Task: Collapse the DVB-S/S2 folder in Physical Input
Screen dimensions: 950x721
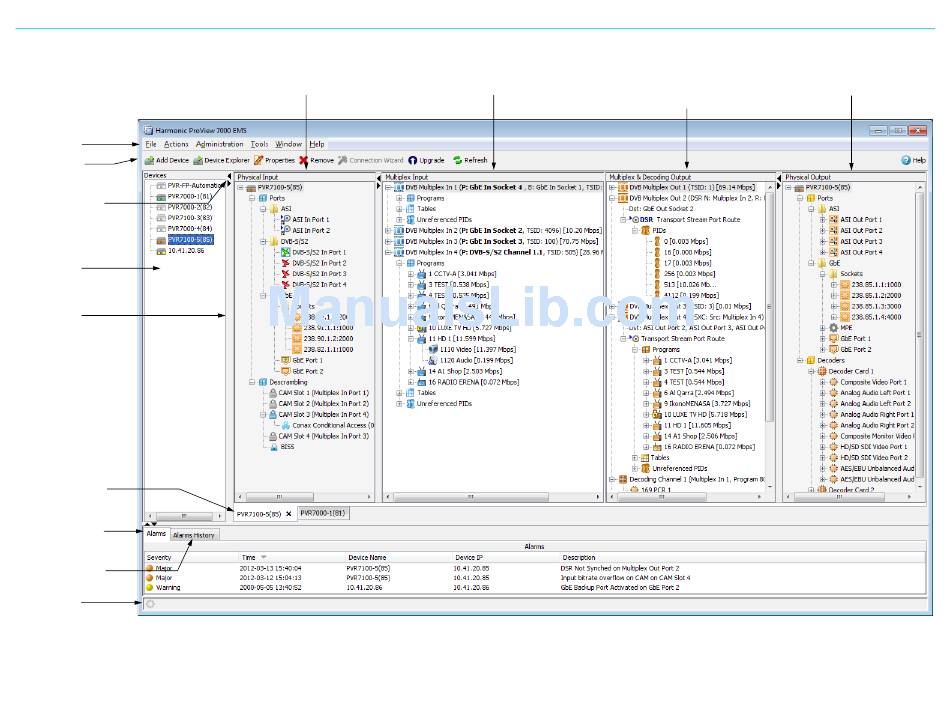Action: 264,241
